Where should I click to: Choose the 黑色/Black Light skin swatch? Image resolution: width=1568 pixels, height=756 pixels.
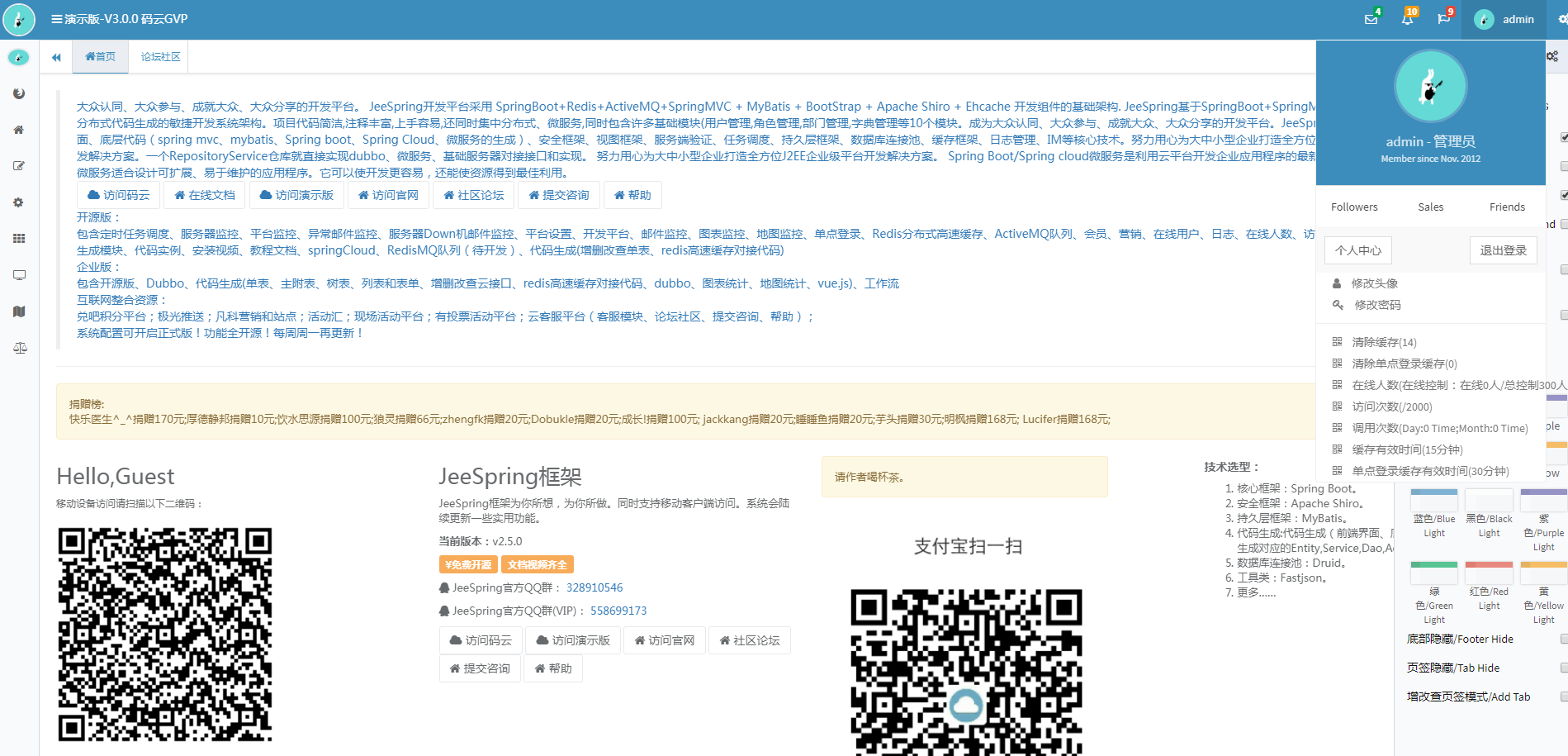click(1489, 500)
